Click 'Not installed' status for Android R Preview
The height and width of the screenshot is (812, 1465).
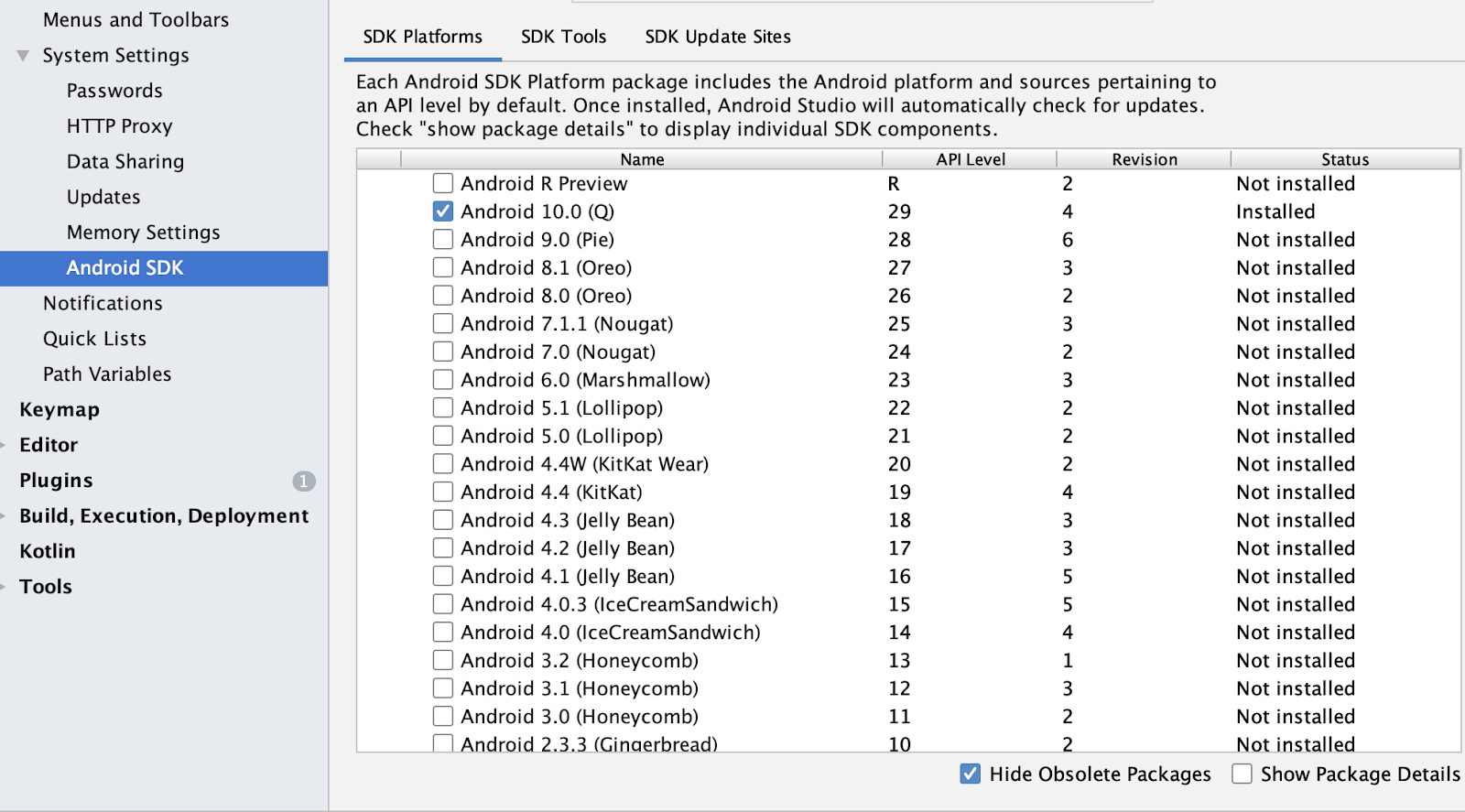(1296, 184)
